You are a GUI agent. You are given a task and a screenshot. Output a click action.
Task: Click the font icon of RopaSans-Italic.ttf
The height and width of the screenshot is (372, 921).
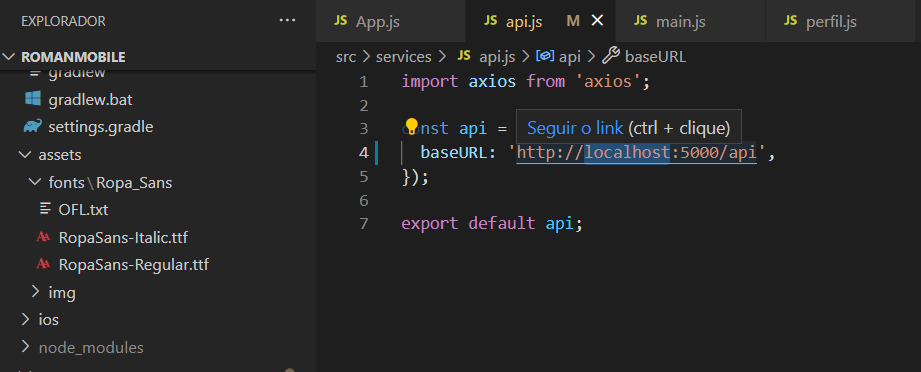(x=43, y=237)
